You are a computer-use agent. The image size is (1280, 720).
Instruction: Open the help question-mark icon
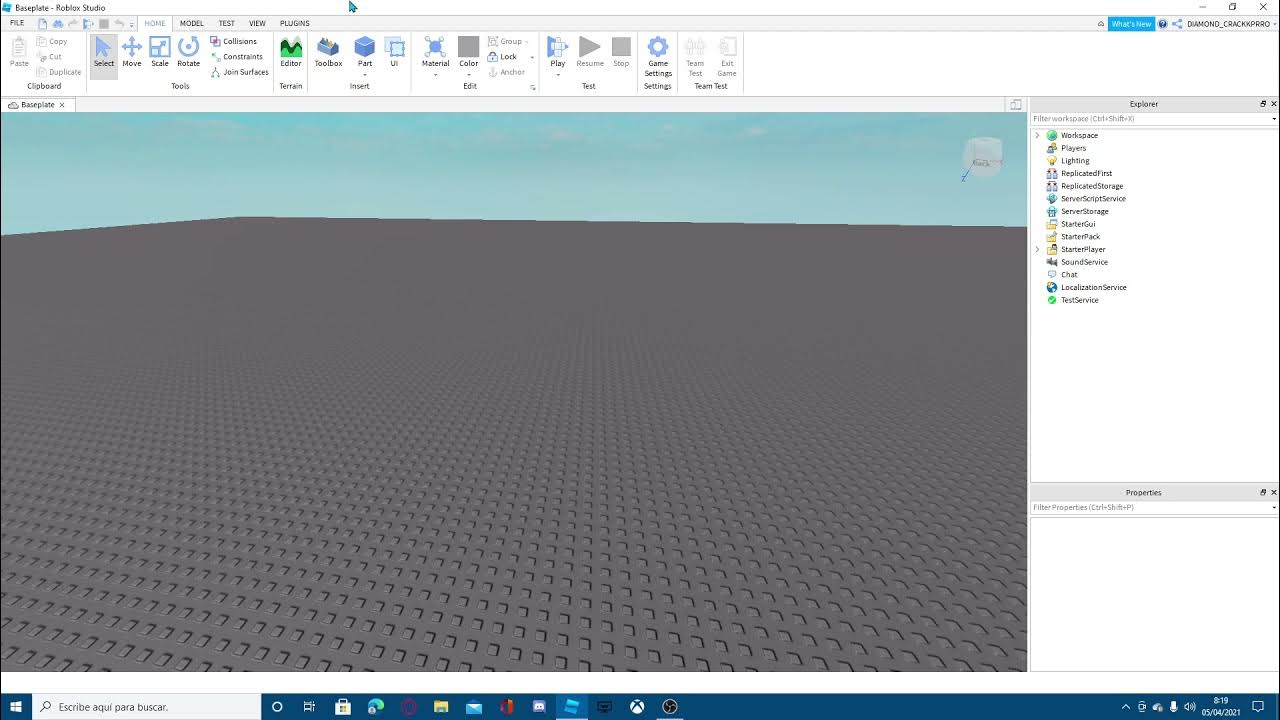click(1163, 23)
